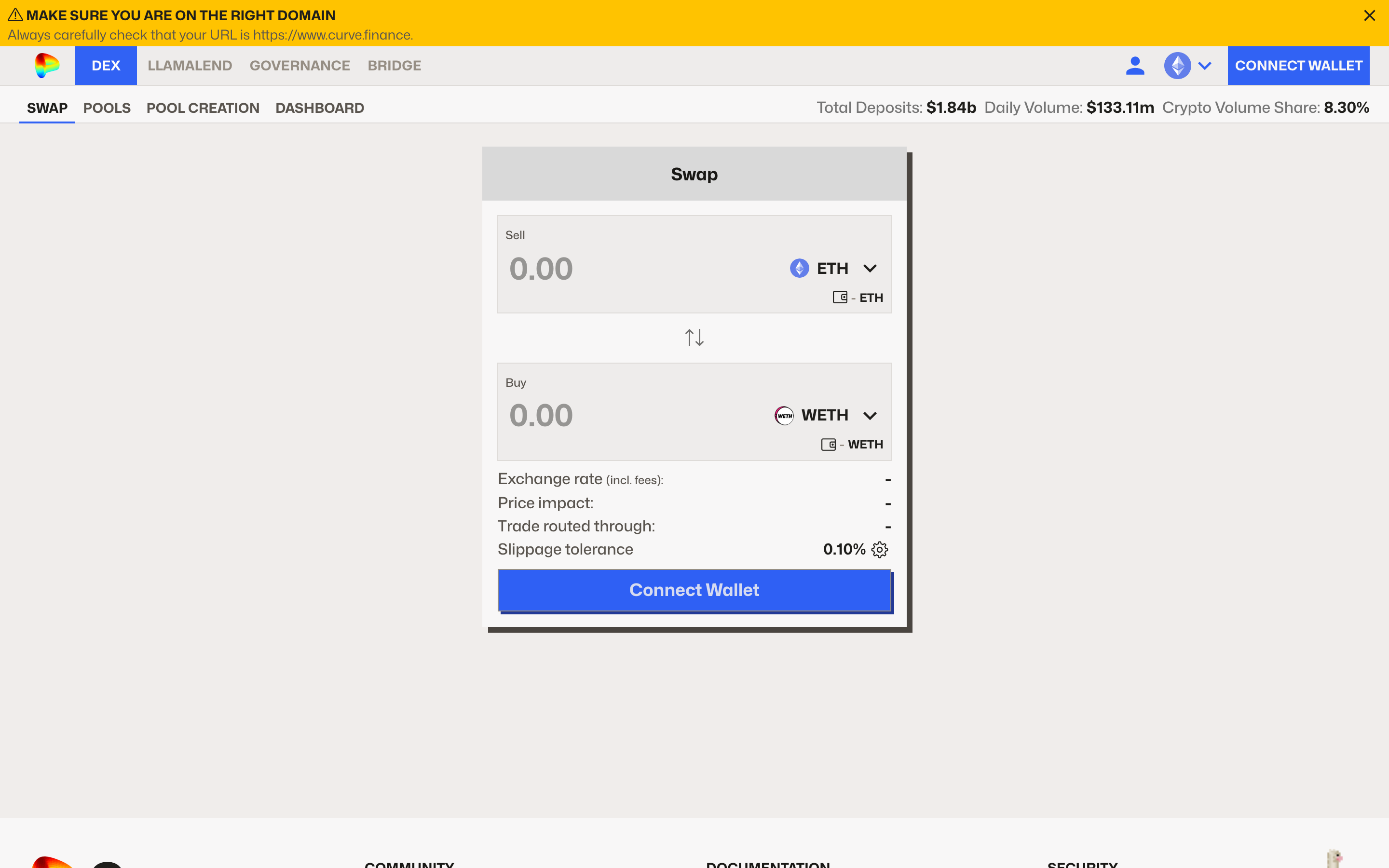
Task: Open the Bridge navigation item
Action: tap(394, 66)
